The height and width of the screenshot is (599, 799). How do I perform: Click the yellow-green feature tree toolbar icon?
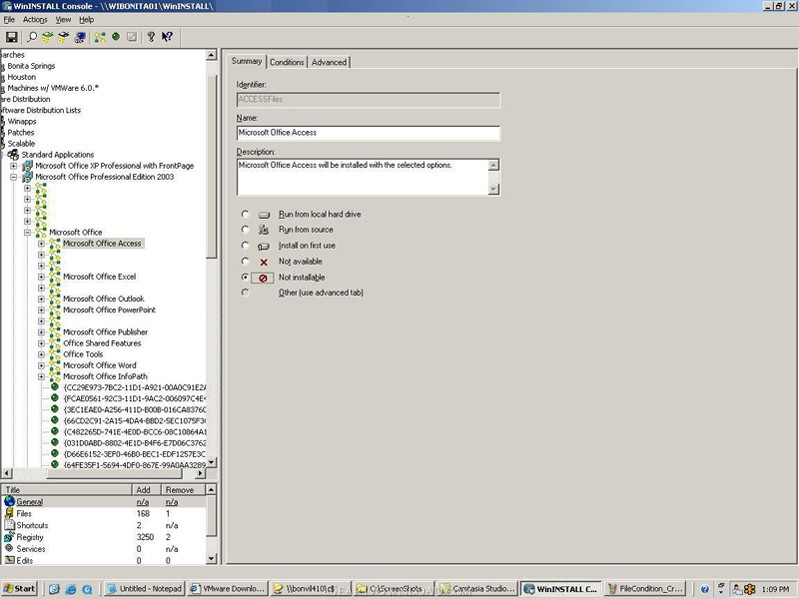tap(100, 37)
